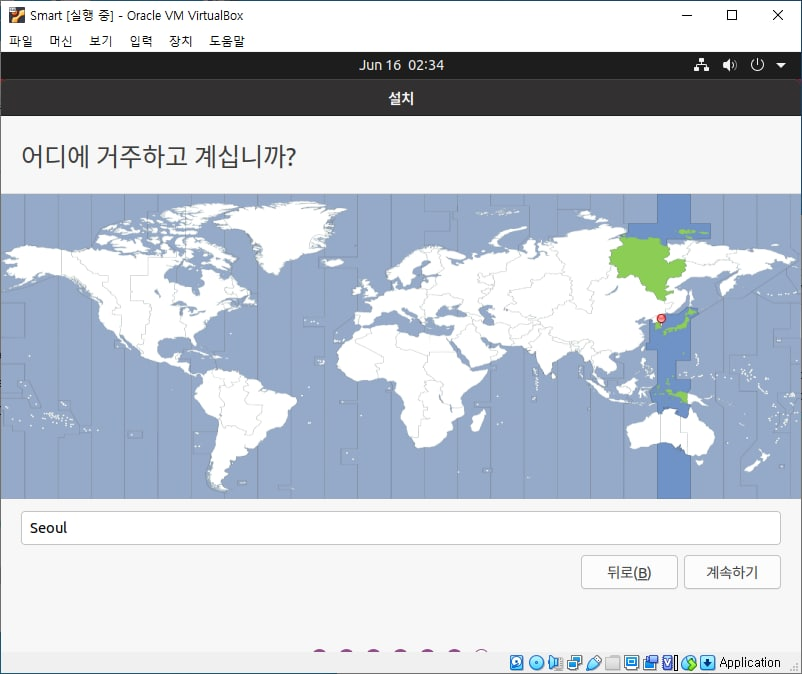The height and width of the screenshot is (674, 802).
Task: Click the recording status icon
Action: click(651, 663)
